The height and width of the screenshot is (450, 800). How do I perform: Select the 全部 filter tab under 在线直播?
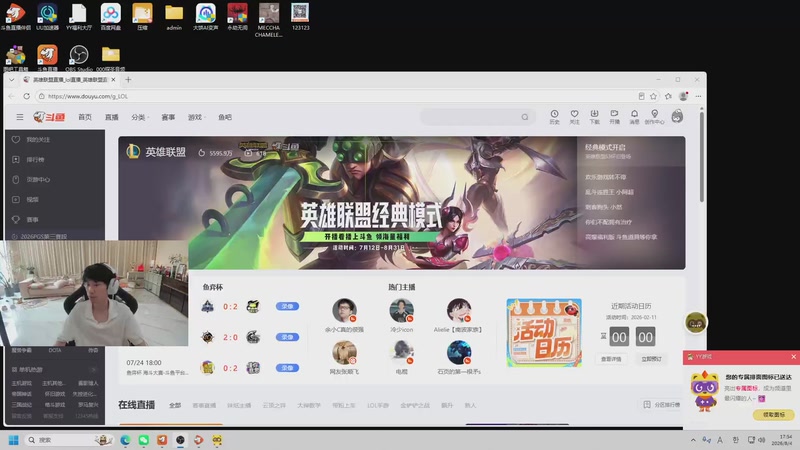175,405
